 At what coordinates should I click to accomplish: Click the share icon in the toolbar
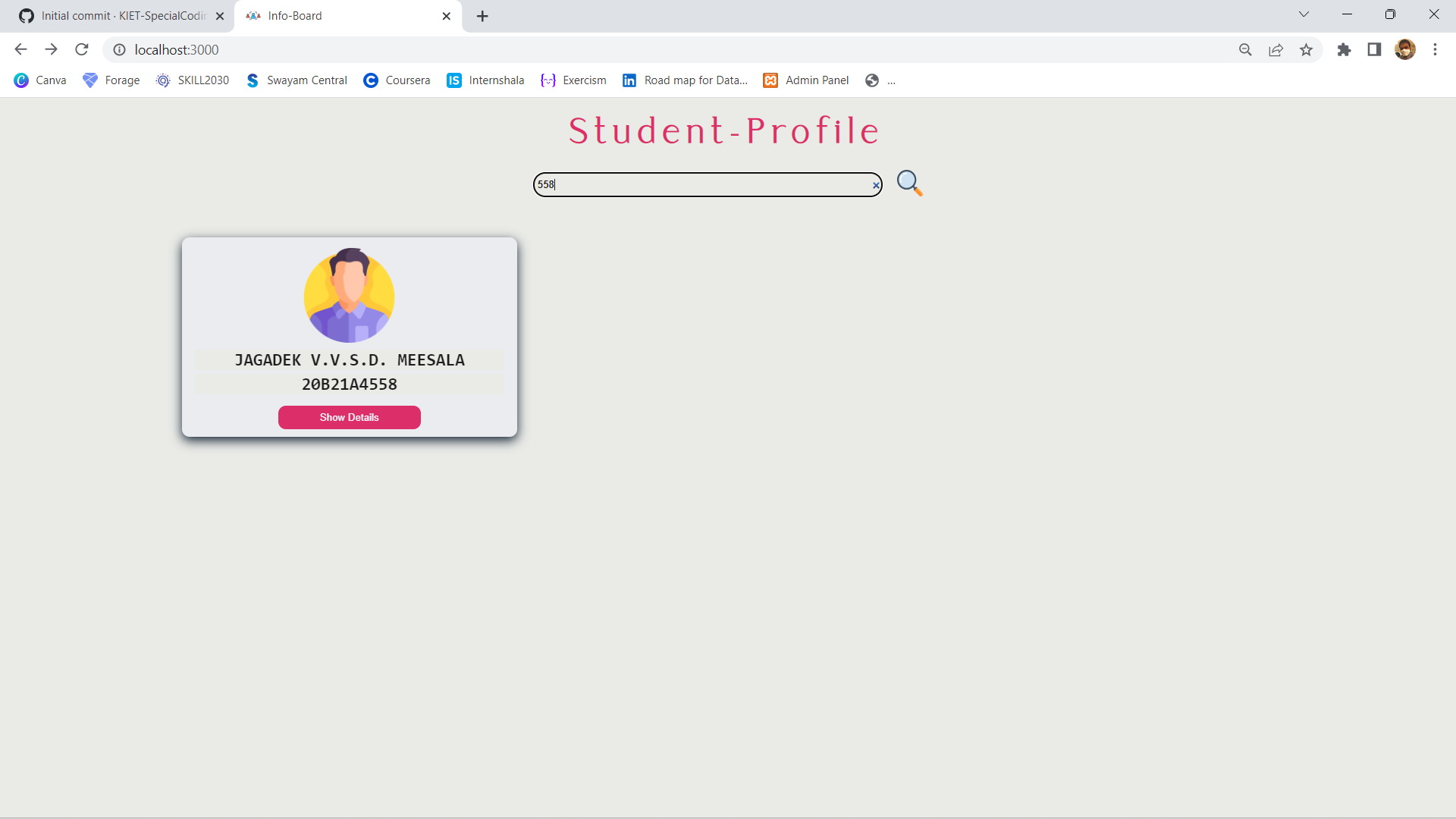(1276, 49)
